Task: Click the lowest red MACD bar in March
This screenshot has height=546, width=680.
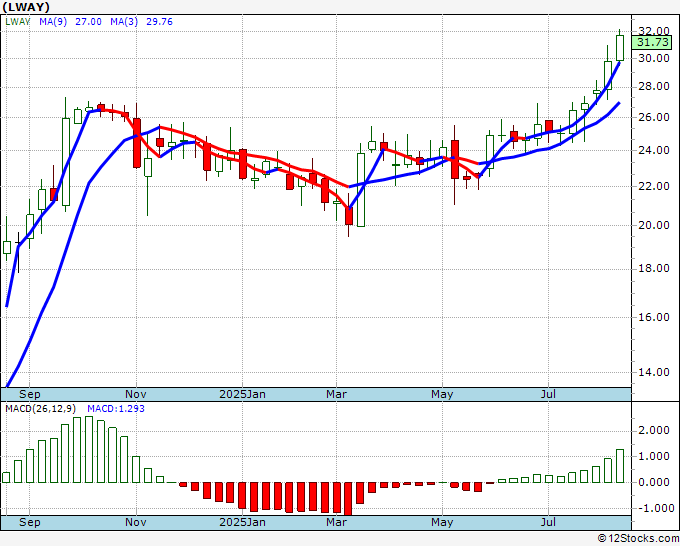Action: click(x=349, y=498)
